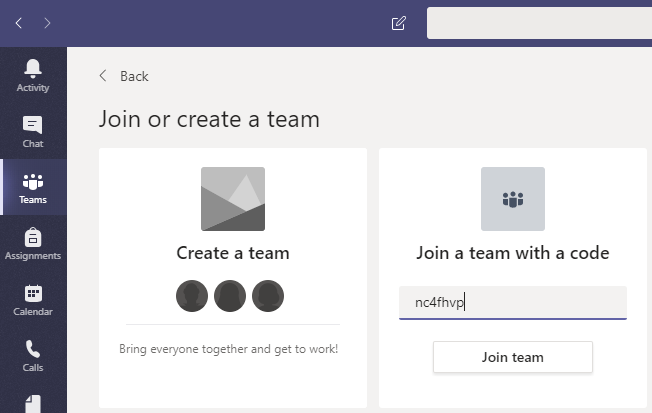Screen dimensions: 652x413
Task: Click the Create a team heading
Action: pos(233,253)
